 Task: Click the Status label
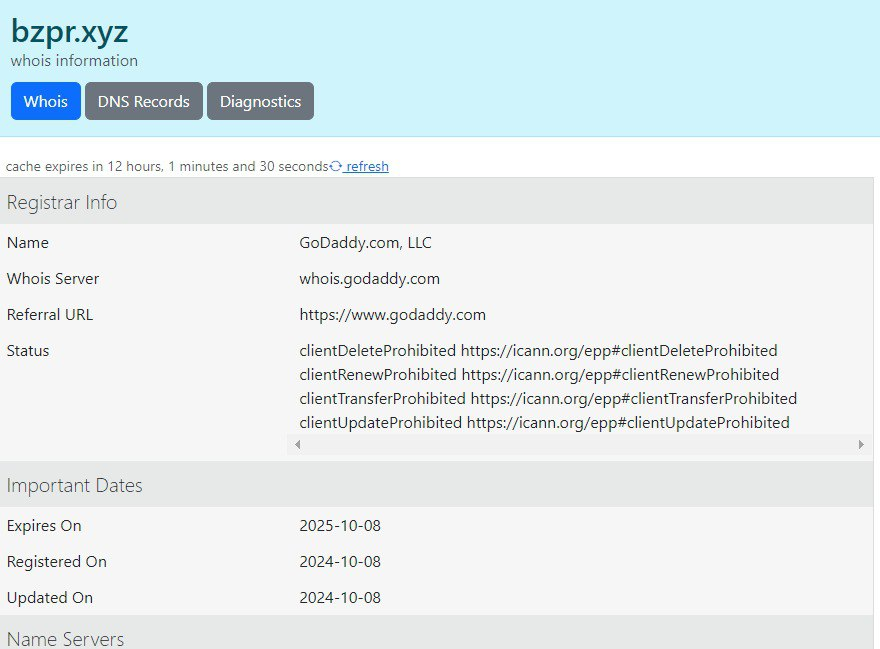pyautogui.click(x=28, y=351)
